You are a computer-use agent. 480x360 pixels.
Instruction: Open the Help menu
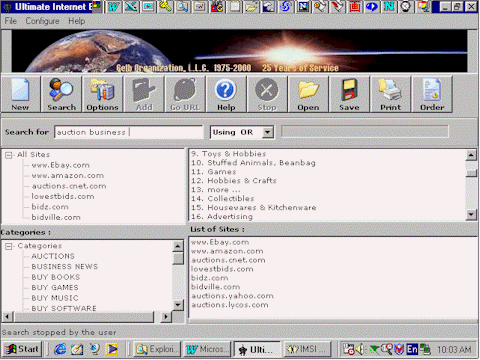[x=77, y=21]
